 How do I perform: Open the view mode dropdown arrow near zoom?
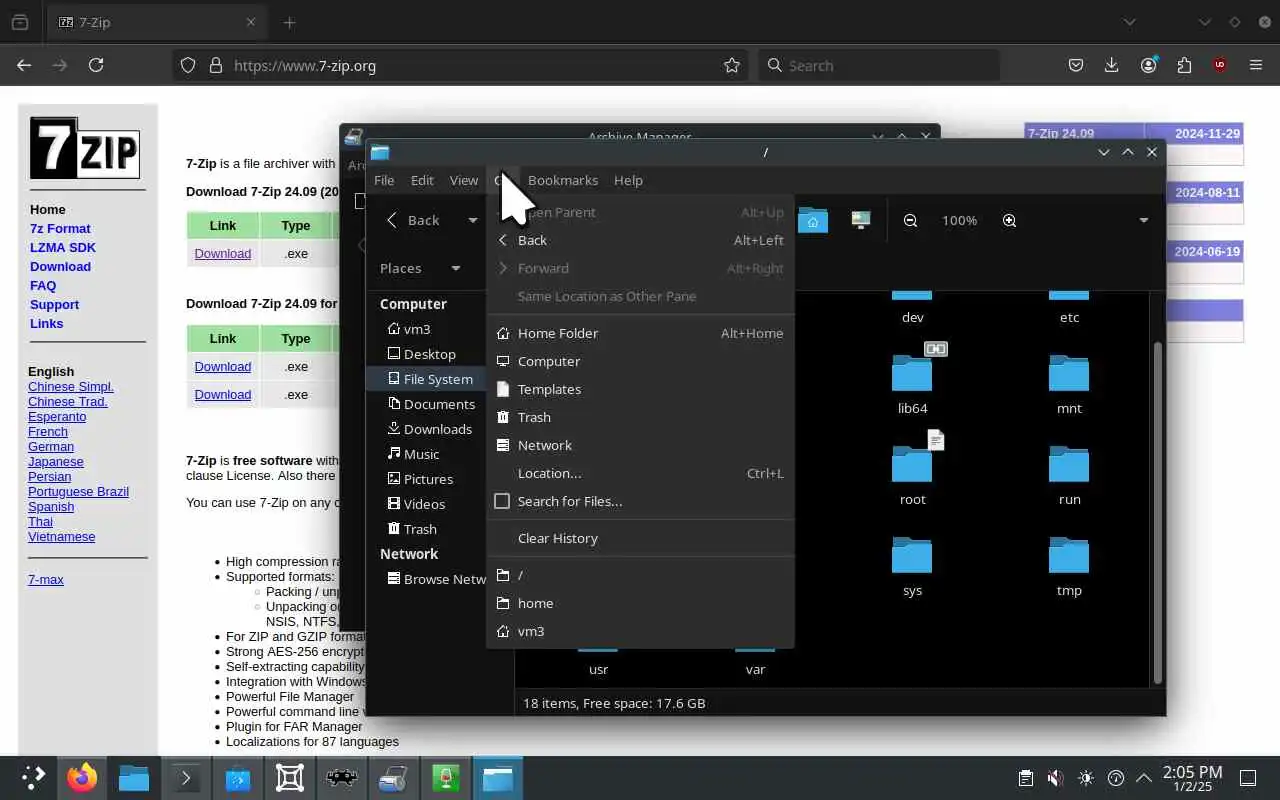click(x=1143, y=220)
